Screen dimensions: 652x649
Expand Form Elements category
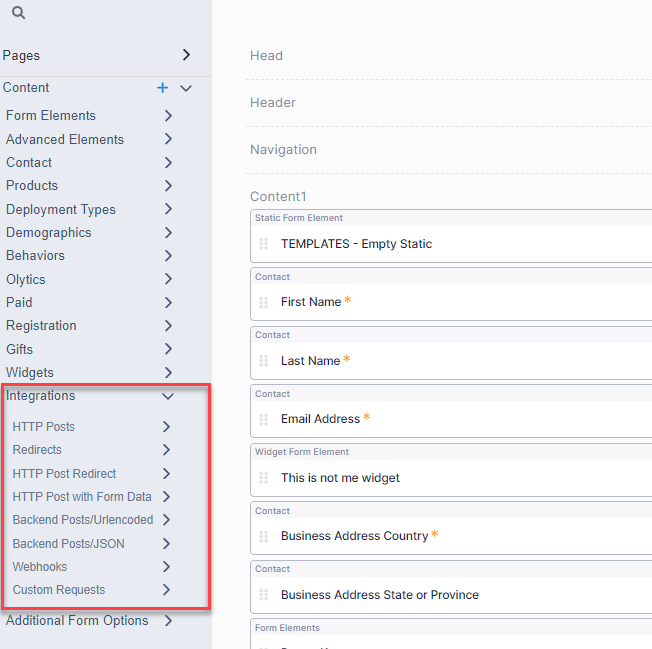168,115
